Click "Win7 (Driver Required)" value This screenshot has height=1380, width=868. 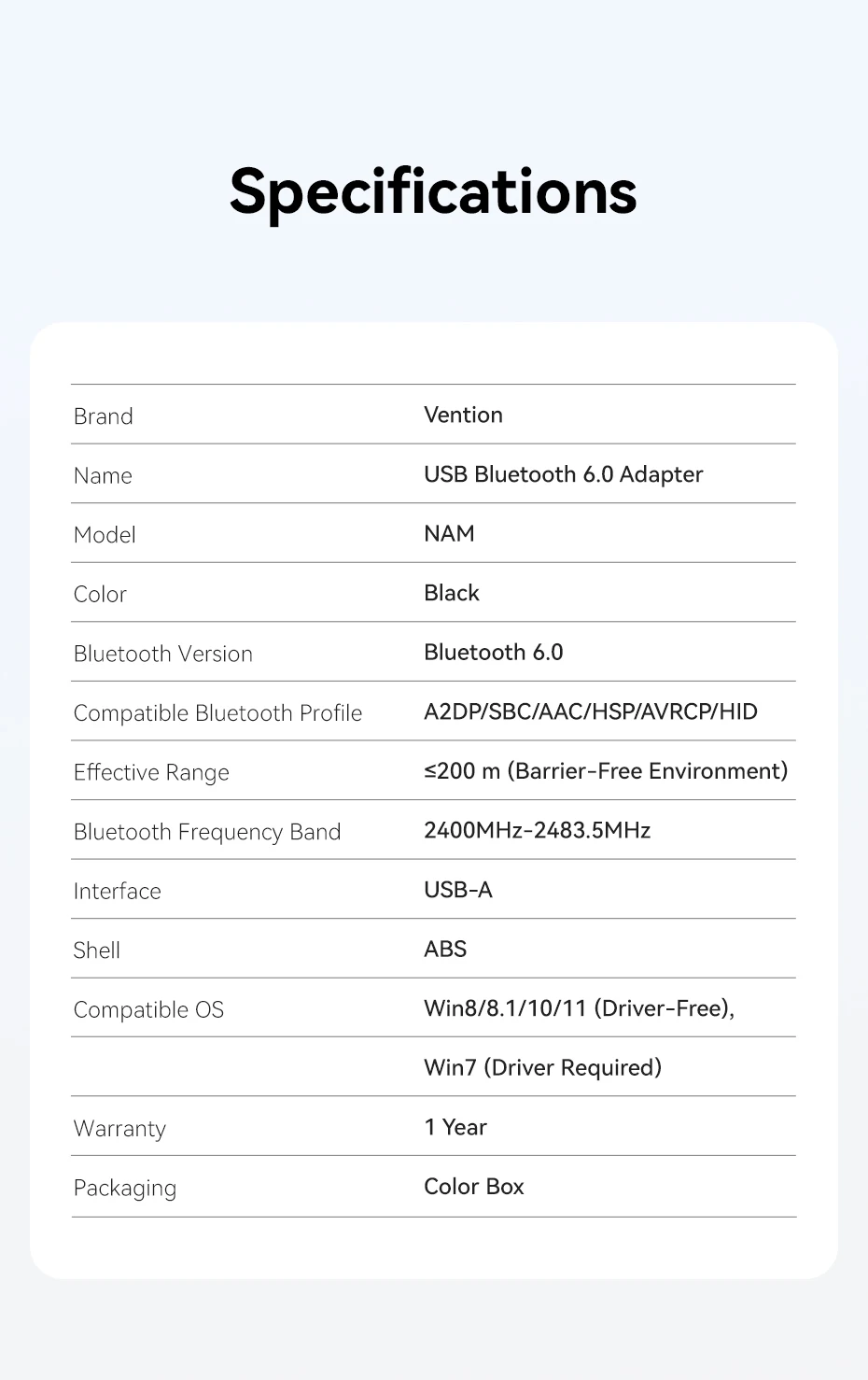[x=543, y=1067]
